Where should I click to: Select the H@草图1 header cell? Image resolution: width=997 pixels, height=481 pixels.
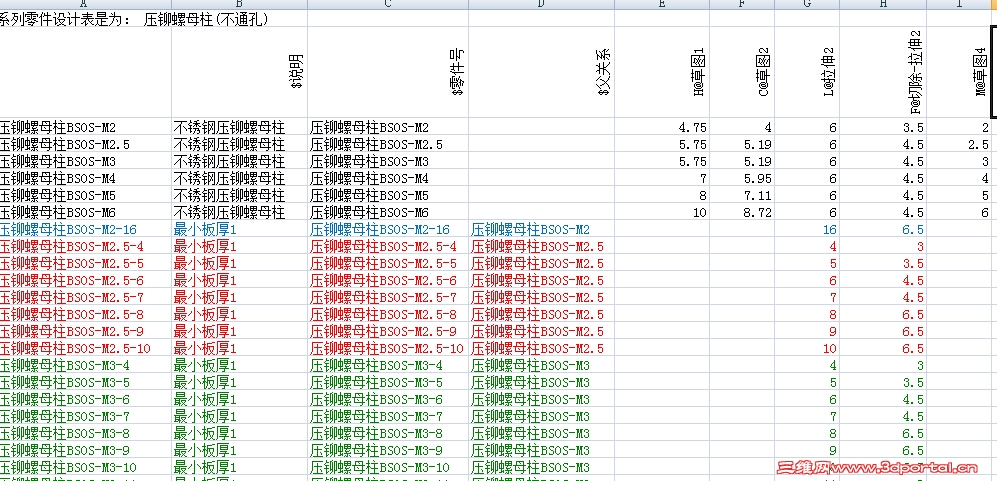(662, 71)
